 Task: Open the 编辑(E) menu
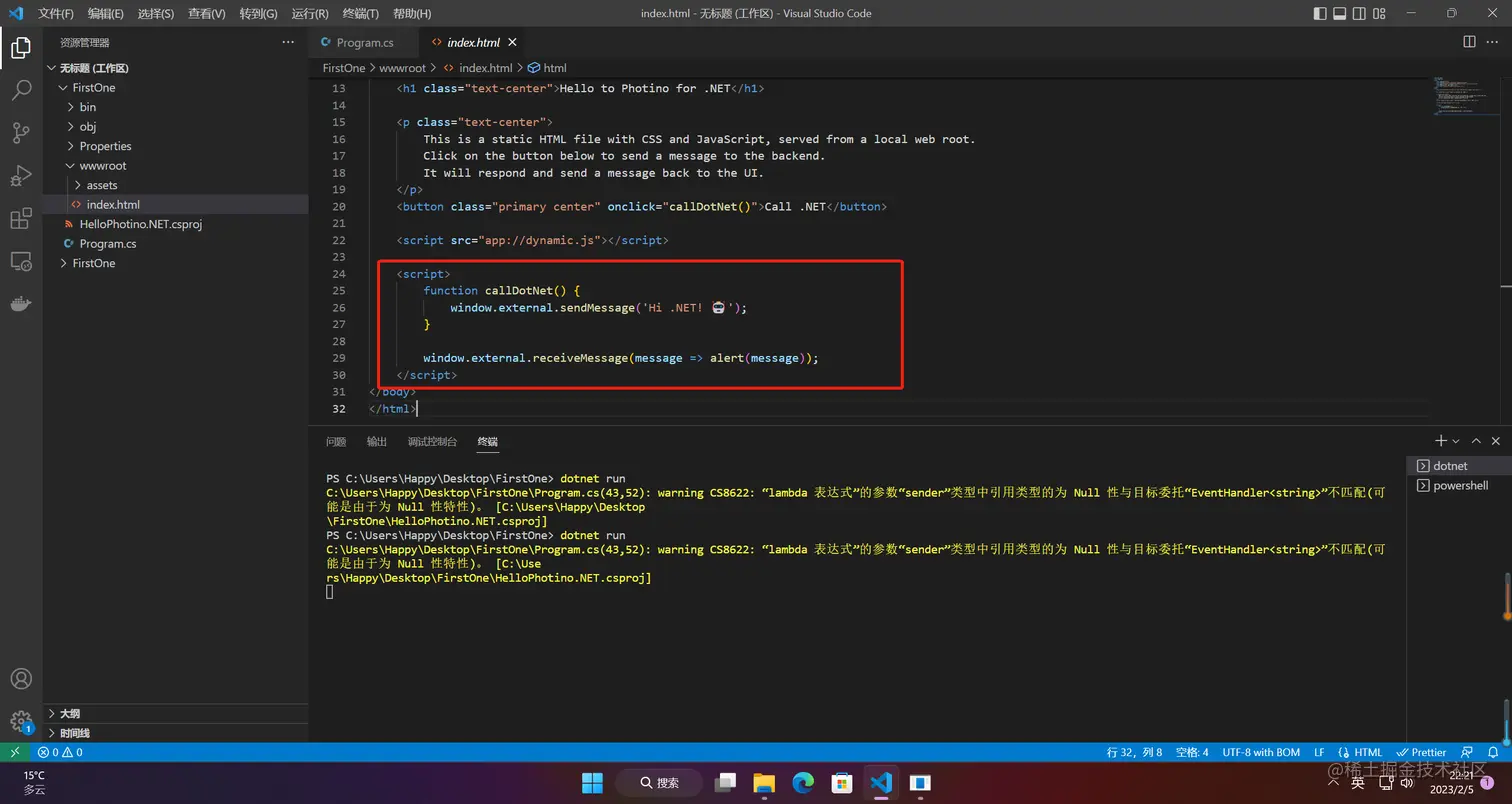(x=106, y=13)
